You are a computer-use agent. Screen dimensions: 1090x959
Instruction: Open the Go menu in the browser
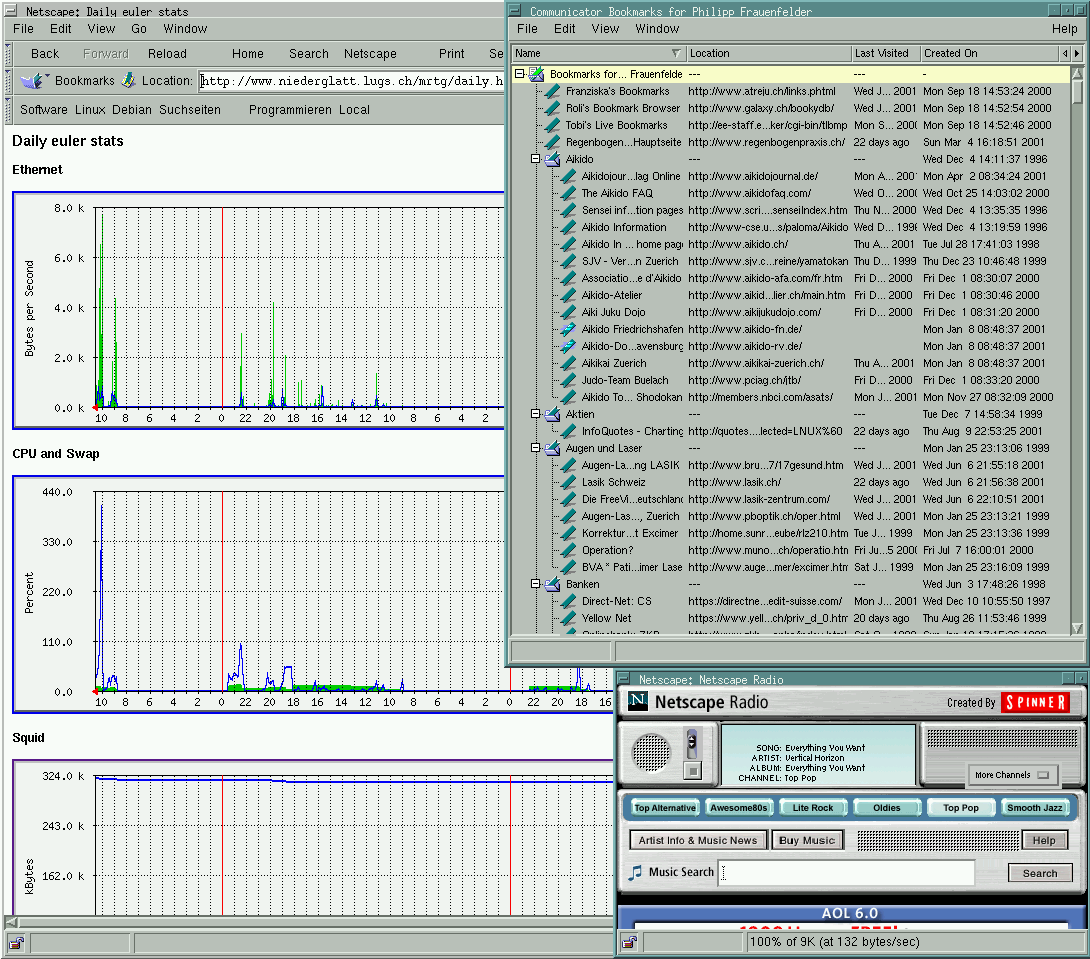[x=139, y=29]
